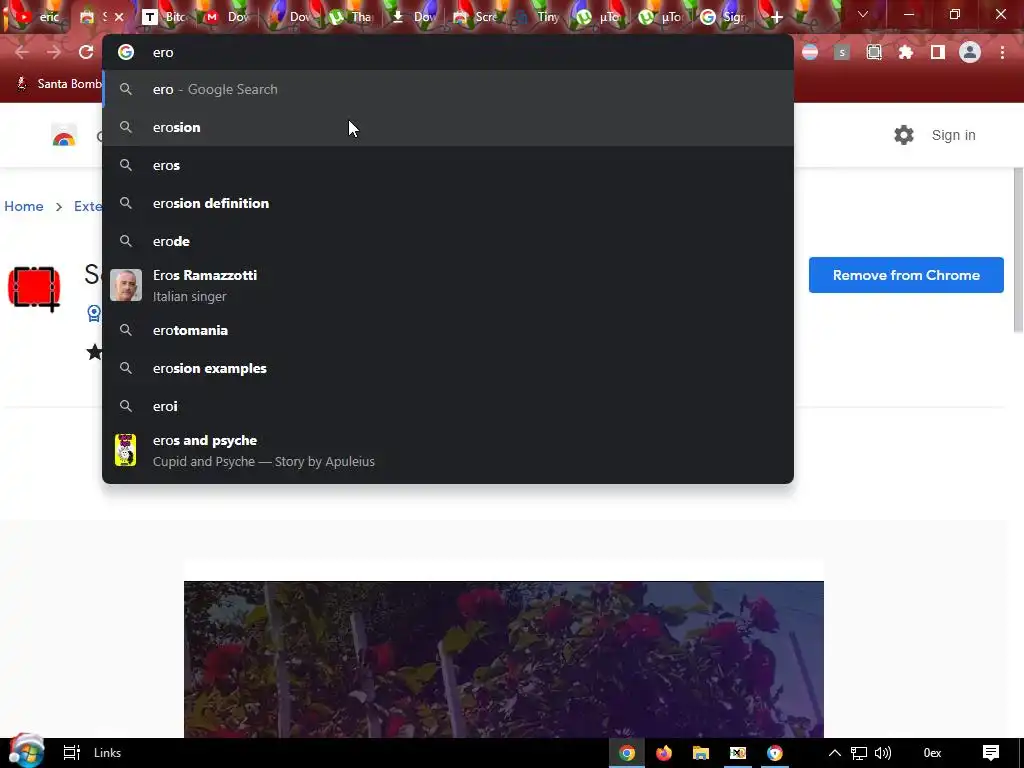The width and height of the screenshot is (1024, 768).
Task: Go to the Home breadcrumb link
Action: click(x=24, y=206)
